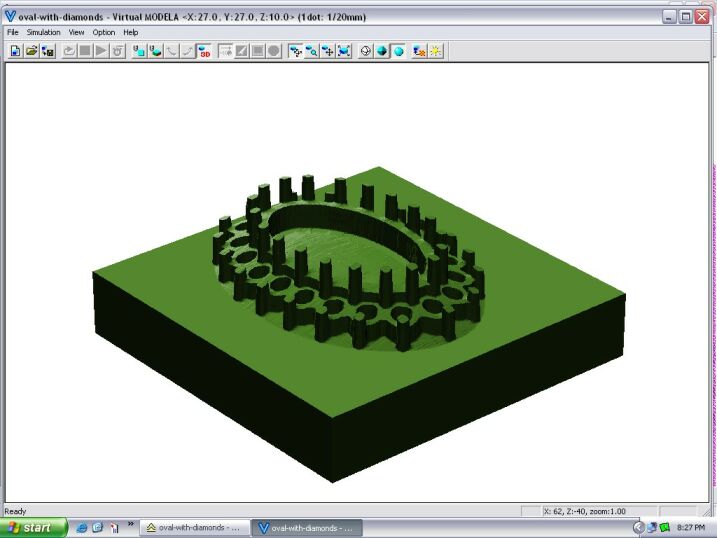Open the Simulation menu
717x538 pixels.
tap(44, 32)
